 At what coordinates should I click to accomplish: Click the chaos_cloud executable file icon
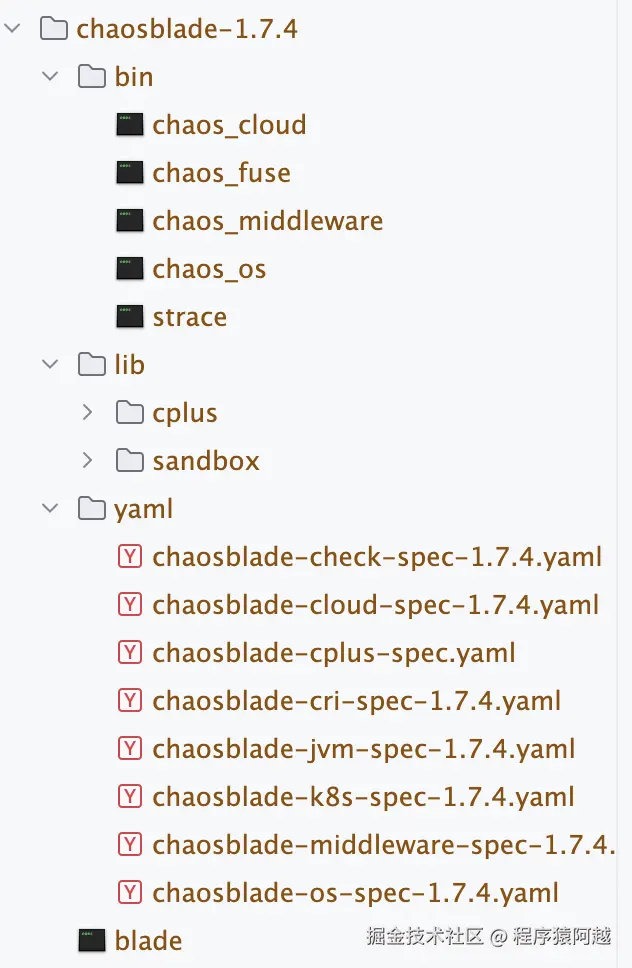pos(130,125)
